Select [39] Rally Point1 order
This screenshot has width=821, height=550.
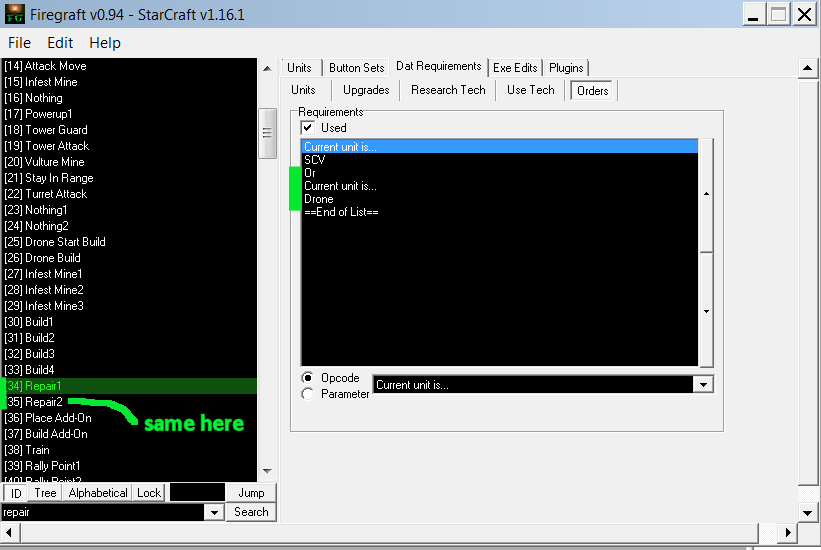coord(129,466)
